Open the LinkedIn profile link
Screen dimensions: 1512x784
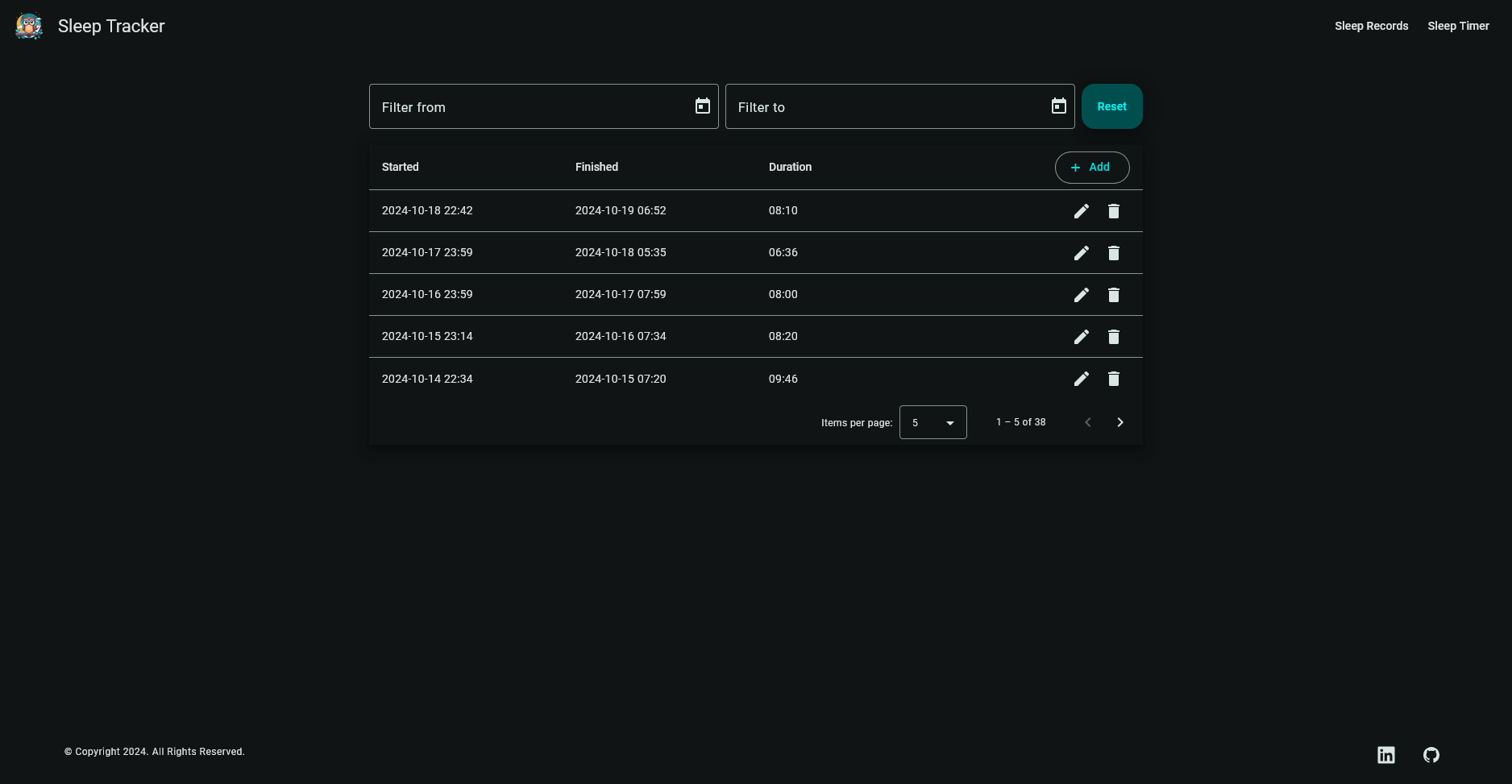tap(1385, 755)
